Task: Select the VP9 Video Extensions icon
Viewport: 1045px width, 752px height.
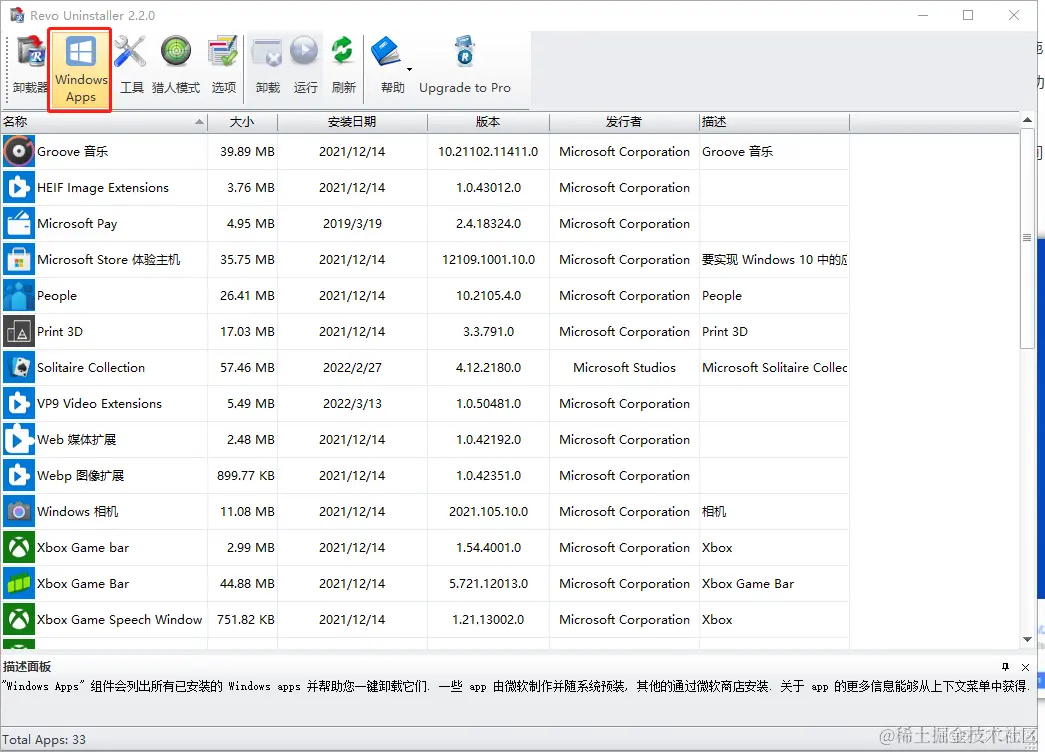Action: tap(19, 403)
